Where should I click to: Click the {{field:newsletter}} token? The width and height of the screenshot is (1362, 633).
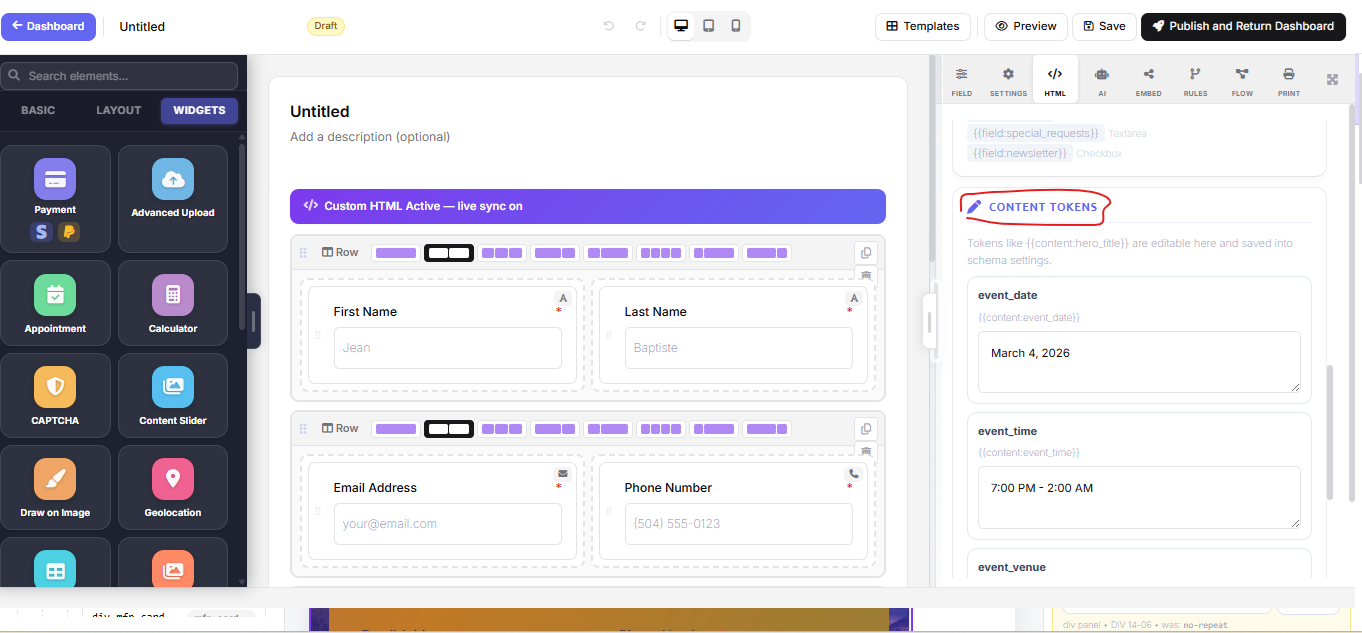[1019, 154]
